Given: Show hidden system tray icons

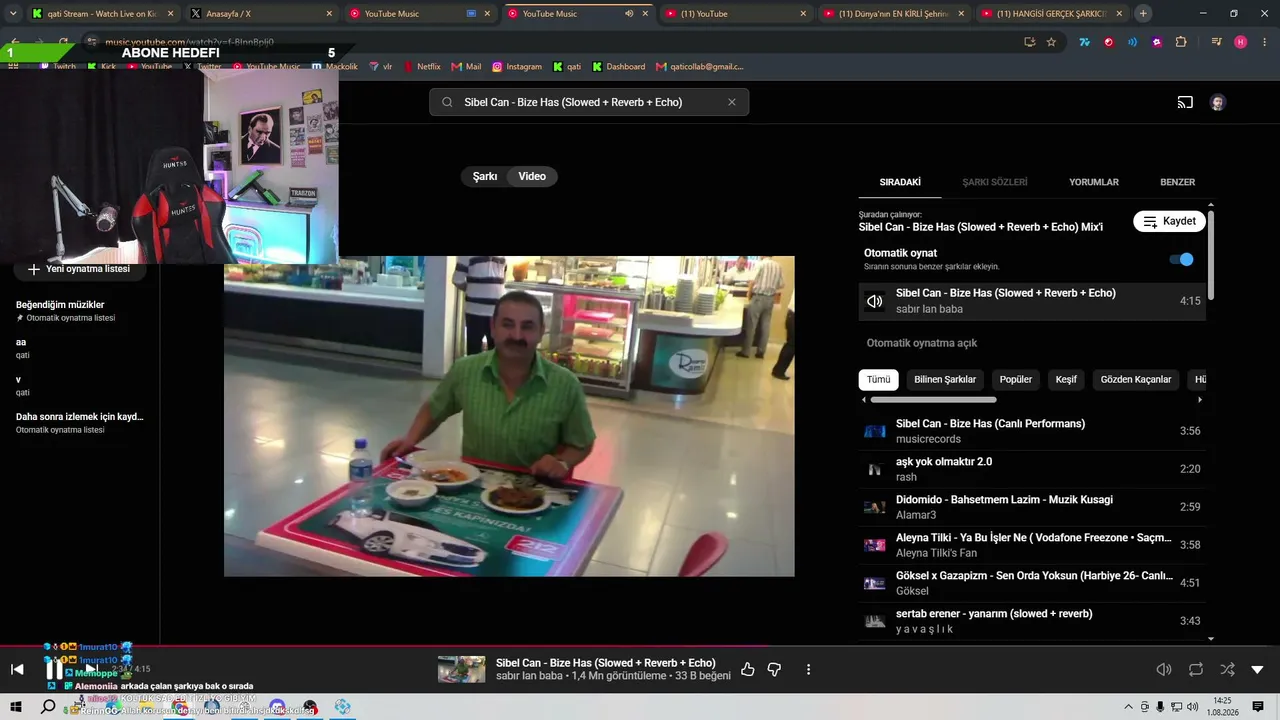Looking at the screenshot, I should pyautogui.click(x=1129, y=707).
